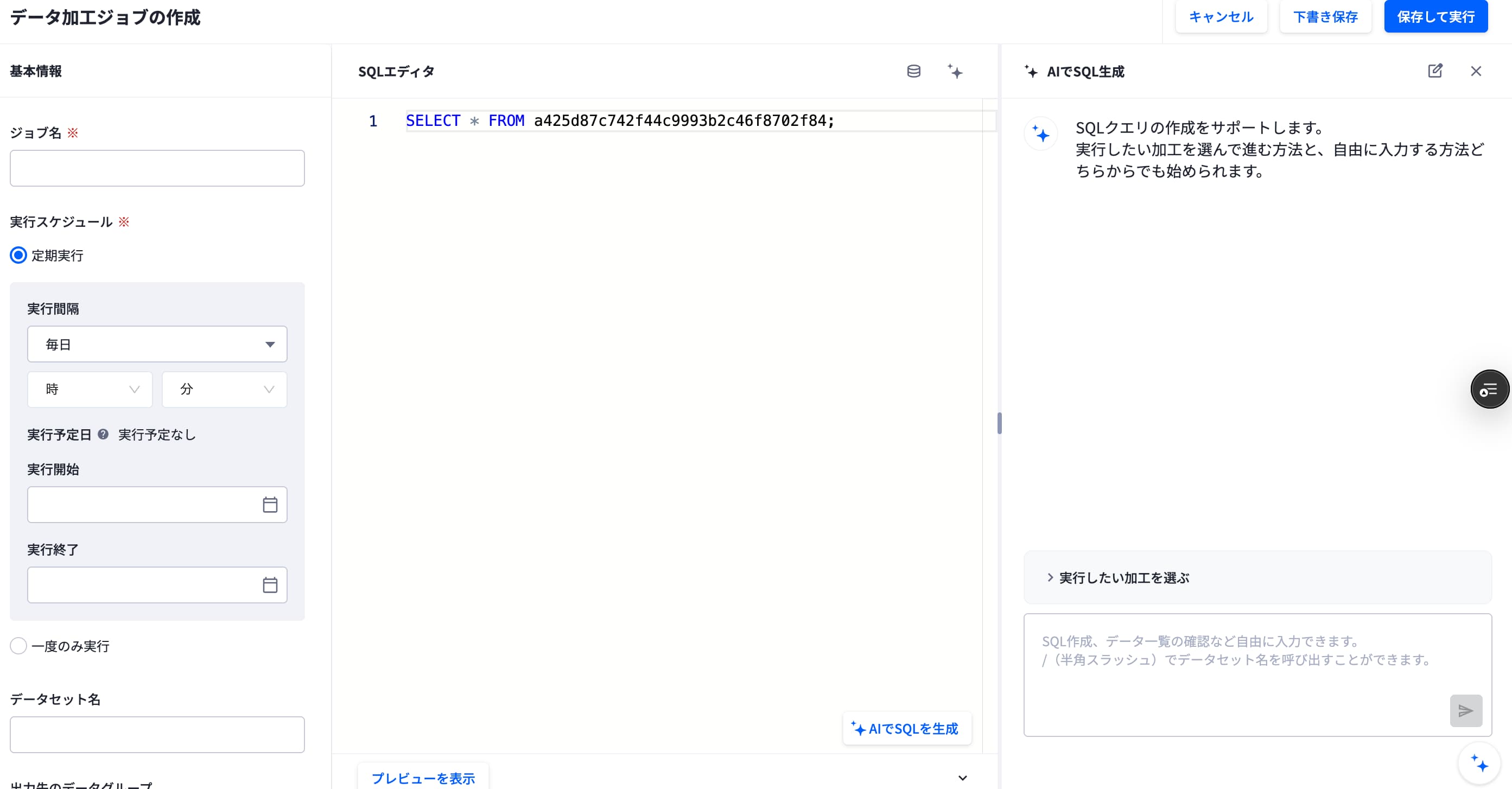Click the データセット名 input field
Image resolution: width=1512 pixels, height=789 pixels.
click(157, 734)
